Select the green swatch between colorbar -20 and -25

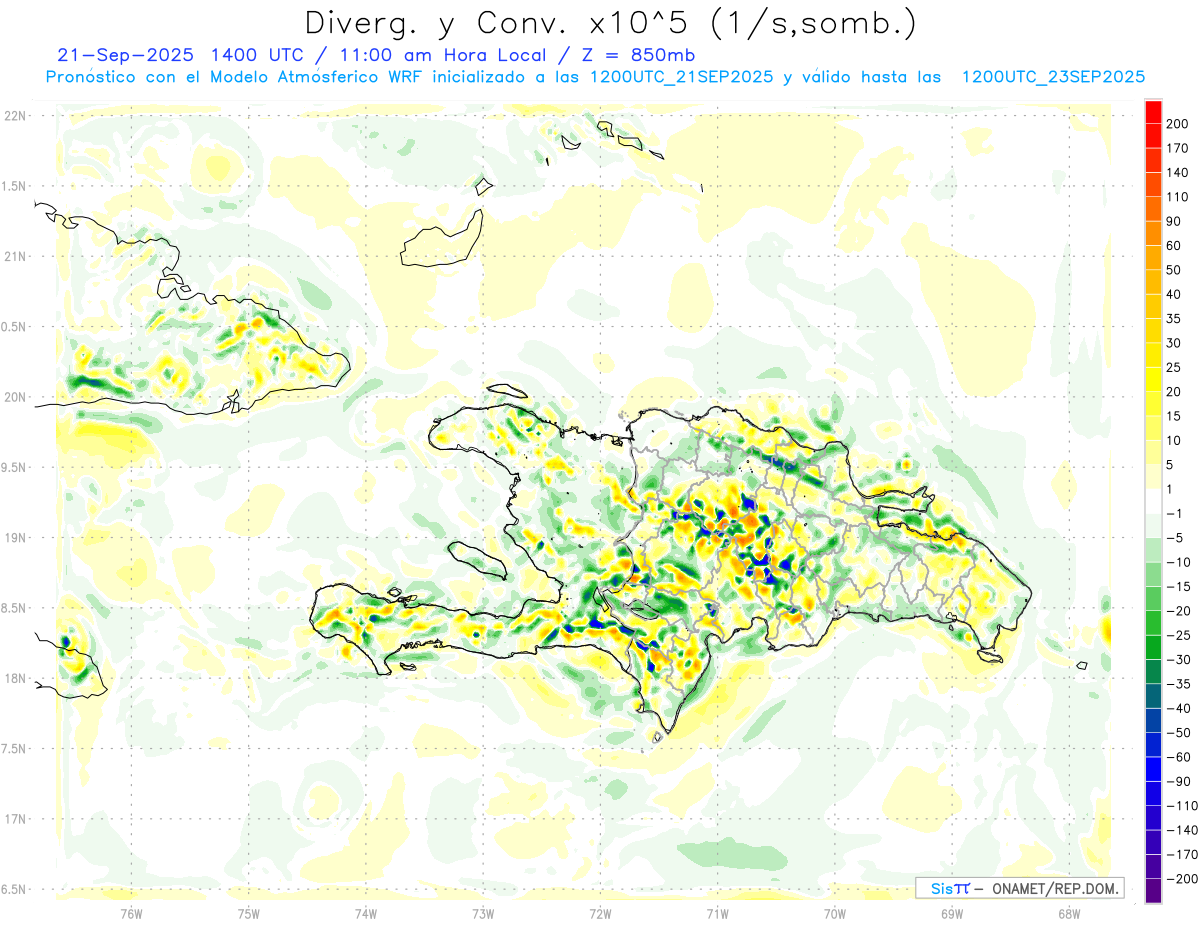(x=1153, y=623)
